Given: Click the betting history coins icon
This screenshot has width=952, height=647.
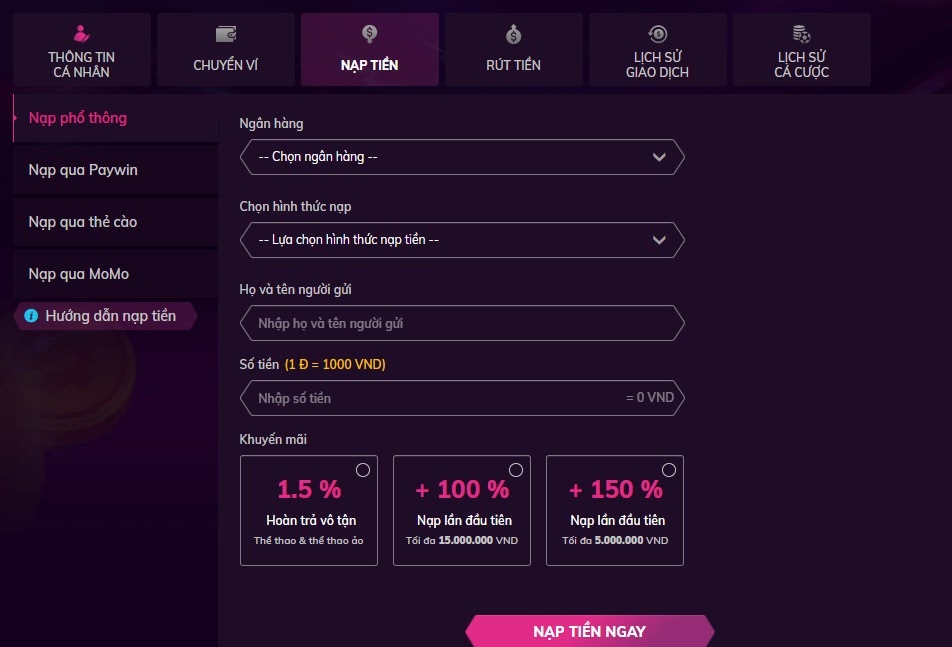Looking at the screenshot, I should 801,34.
